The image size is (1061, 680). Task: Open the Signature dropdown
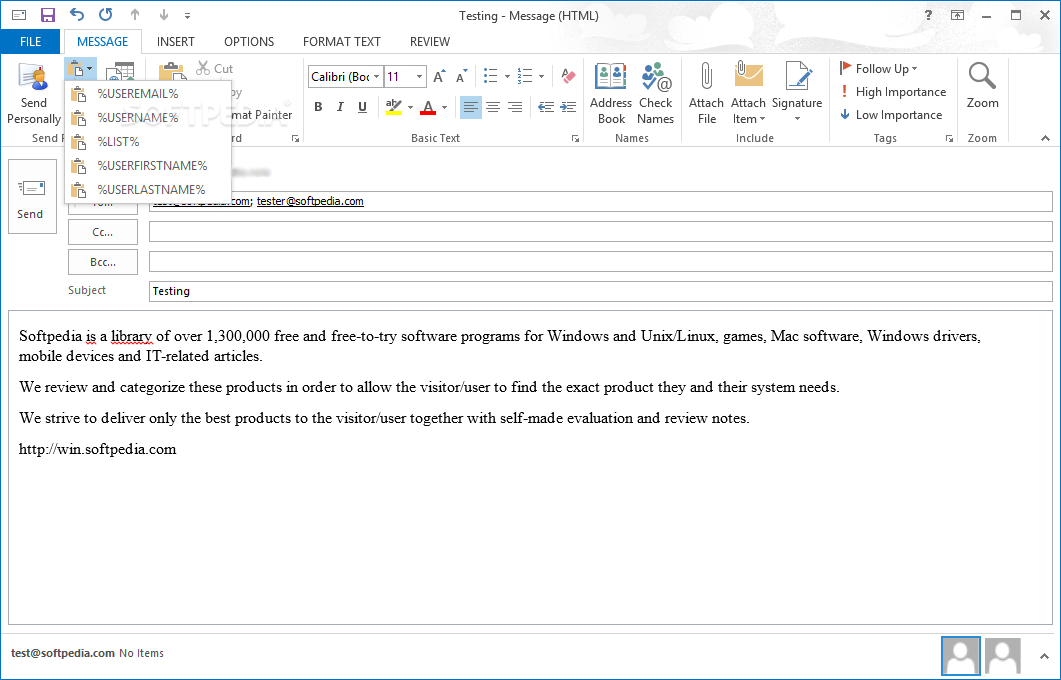(x=797, y=93)
